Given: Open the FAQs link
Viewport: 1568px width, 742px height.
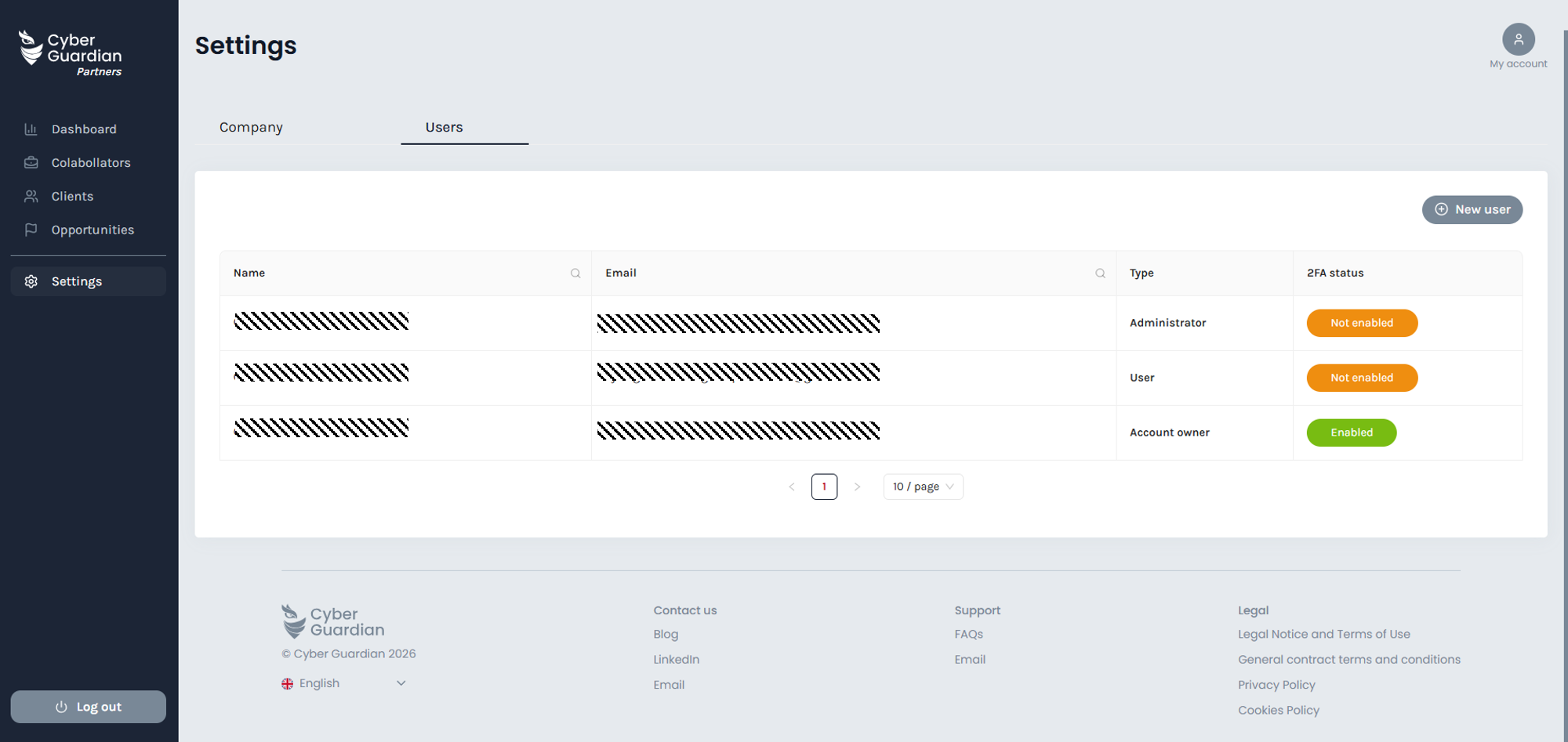Looking at the screenshot, I should (x=968, y=635).
